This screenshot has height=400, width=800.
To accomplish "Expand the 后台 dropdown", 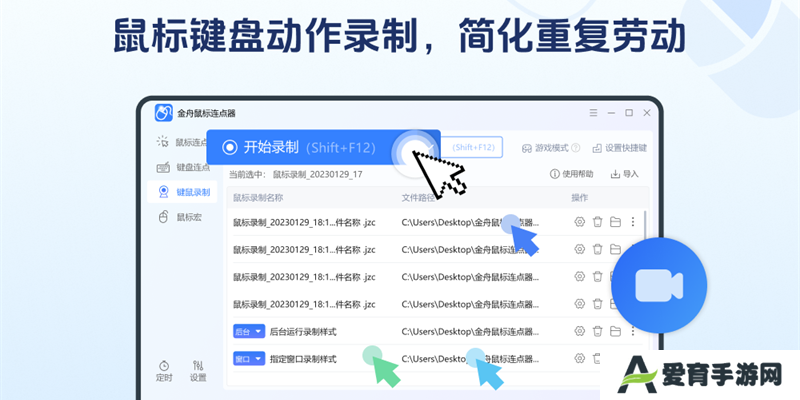I will (x=249, y=331).
